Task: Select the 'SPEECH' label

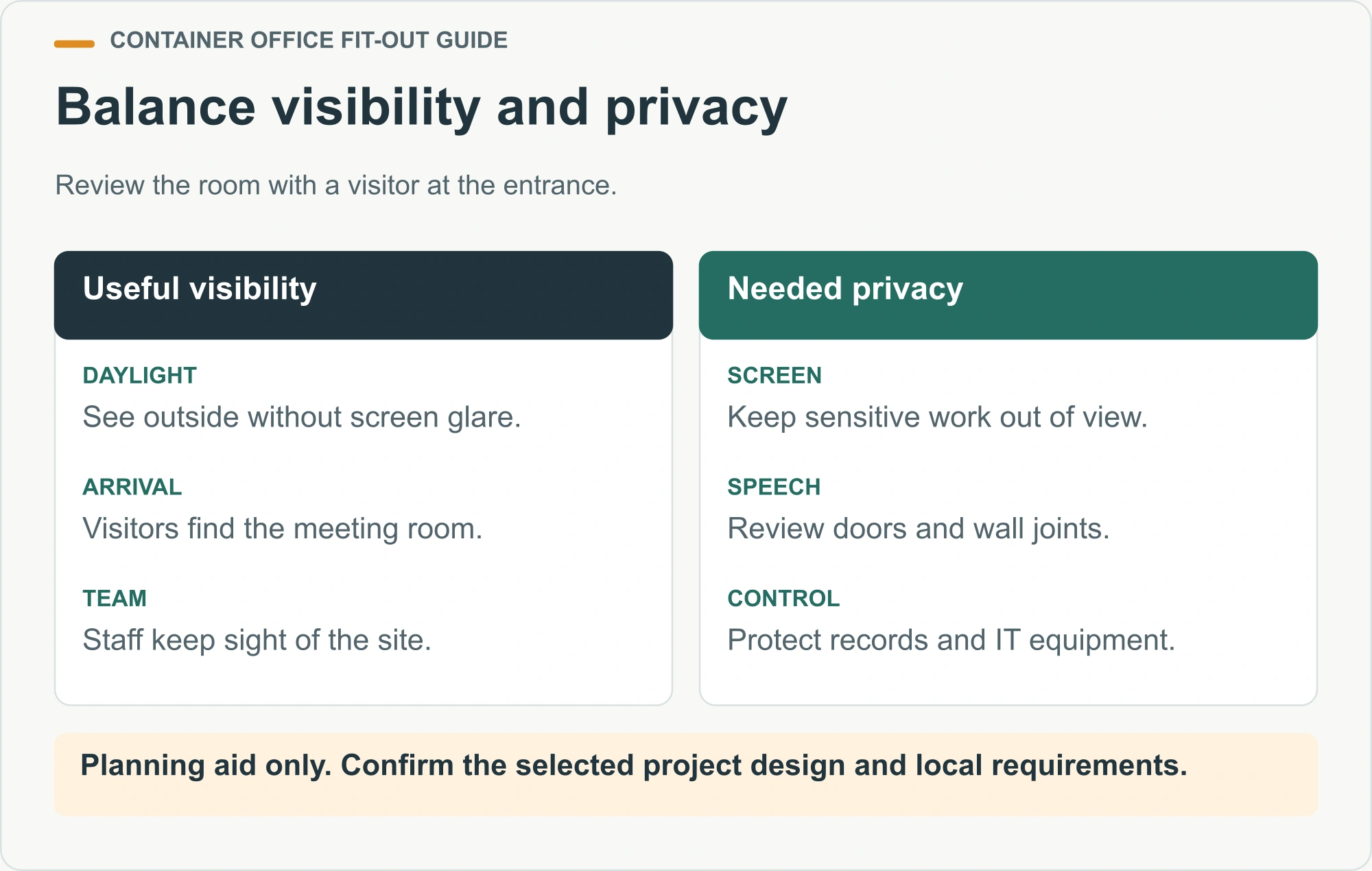Action: 774,487
